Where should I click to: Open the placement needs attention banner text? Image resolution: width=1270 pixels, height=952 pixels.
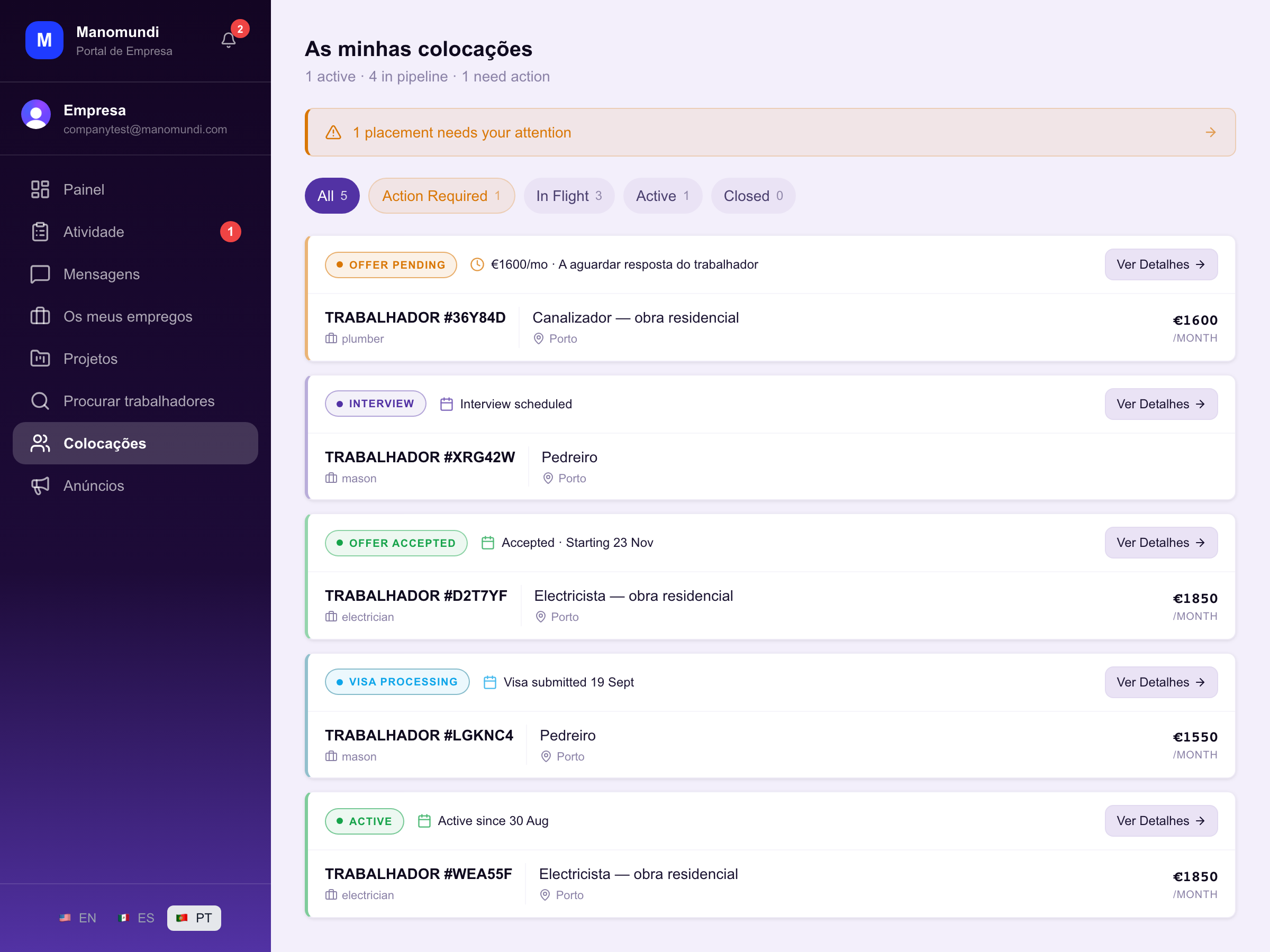pyautogui.click(x=461, y=133)
